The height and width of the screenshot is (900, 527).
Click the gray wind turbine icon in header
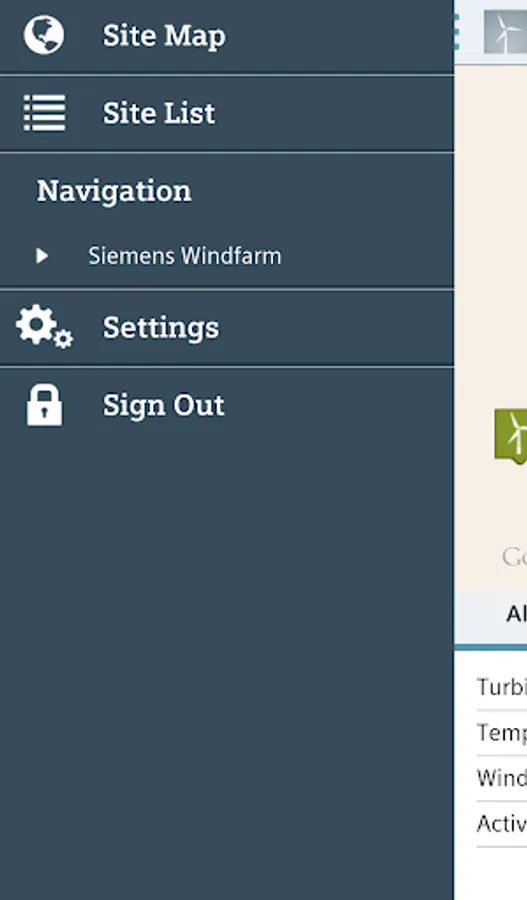505,32
